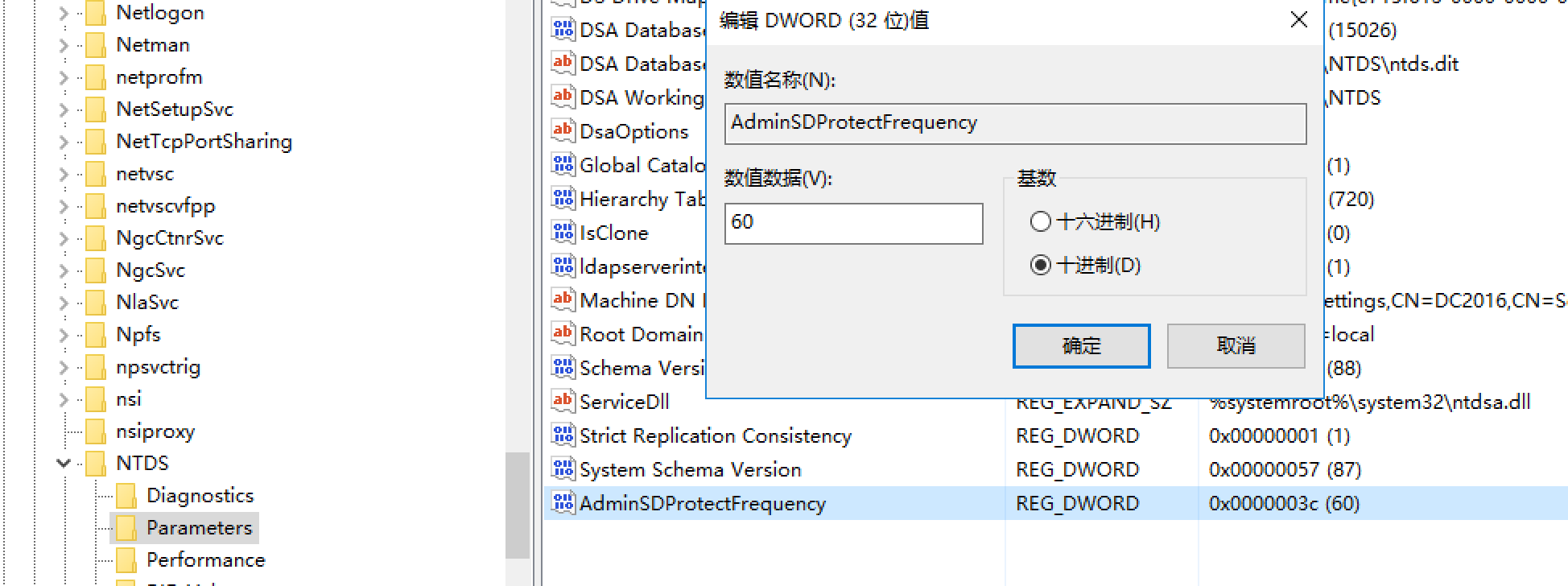Image resolution: width=1568 pixels, height=586 pixels.
Task: Cancel the dialog with 取消 button
Action: (1236, 346)
